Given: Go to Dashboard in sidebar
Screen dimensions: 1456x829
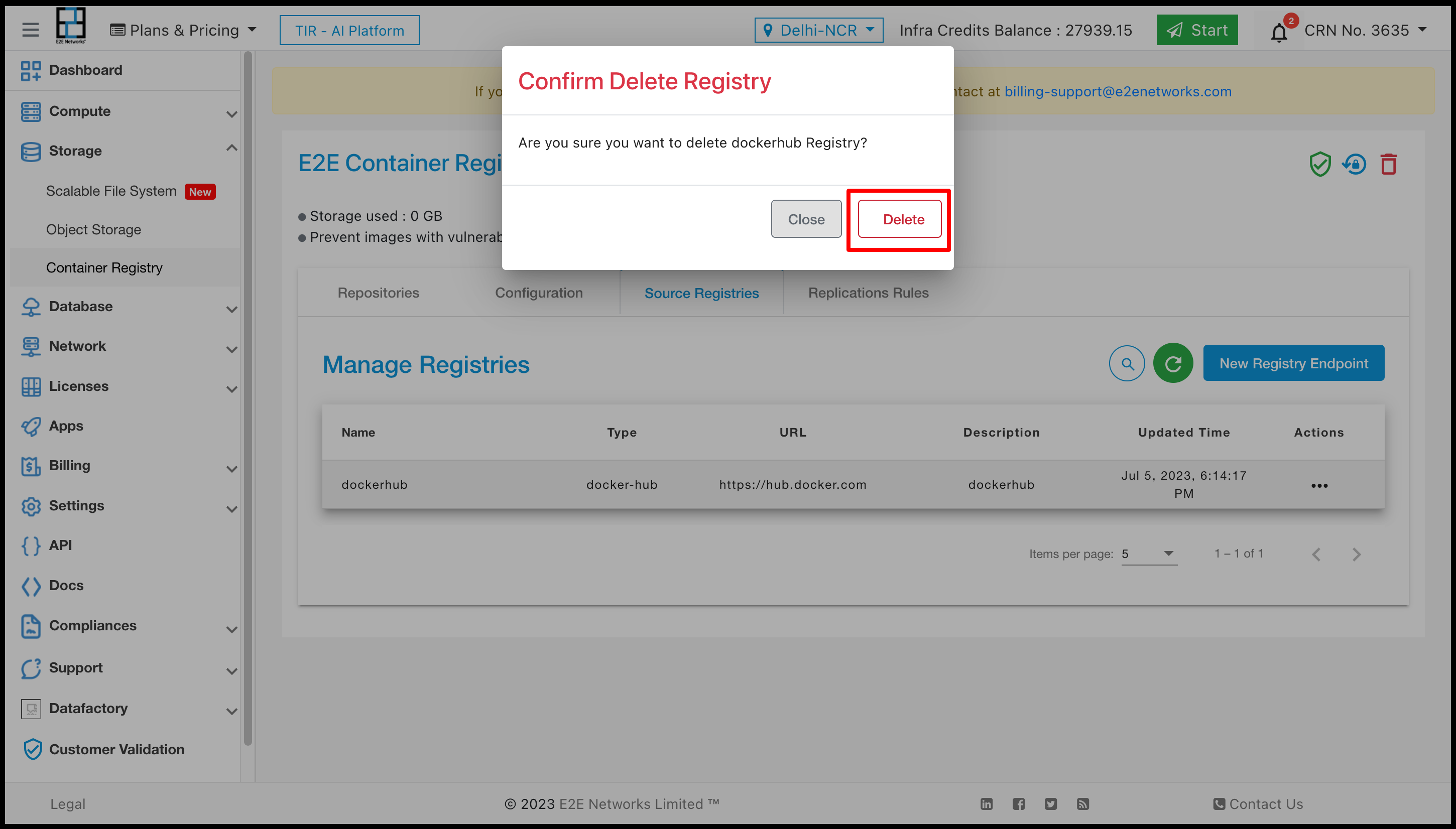Looking at the screenshot, I should coord(85,70).
